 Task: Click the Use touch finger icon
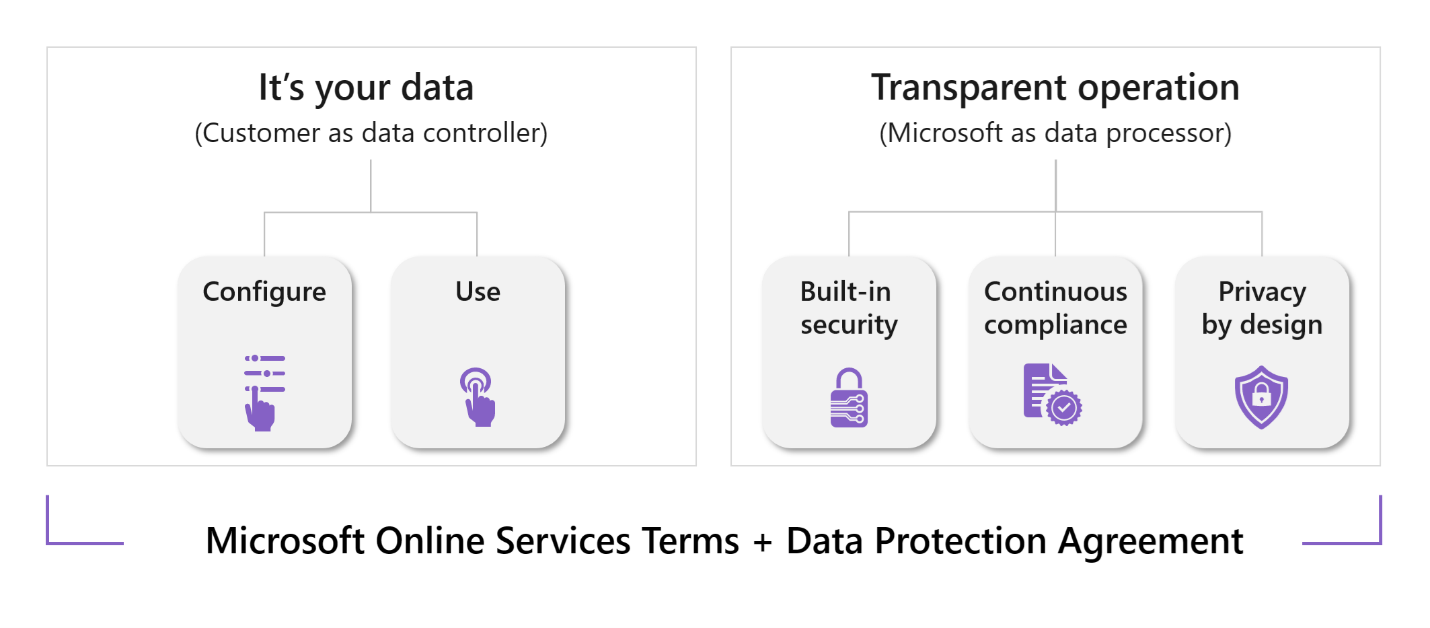coord(477,397)
